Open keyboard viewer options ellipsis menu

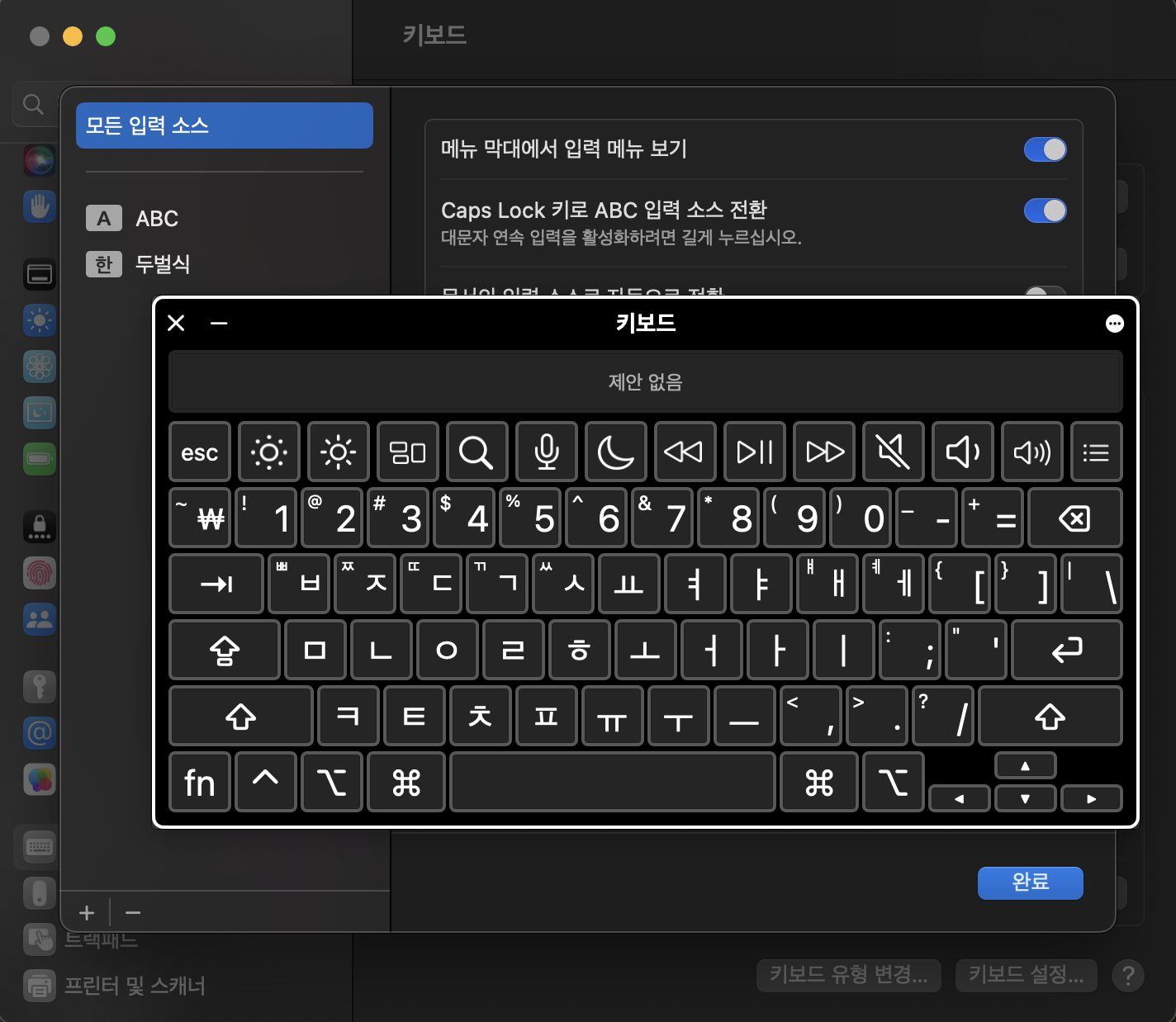click(x=1115, y=324)
